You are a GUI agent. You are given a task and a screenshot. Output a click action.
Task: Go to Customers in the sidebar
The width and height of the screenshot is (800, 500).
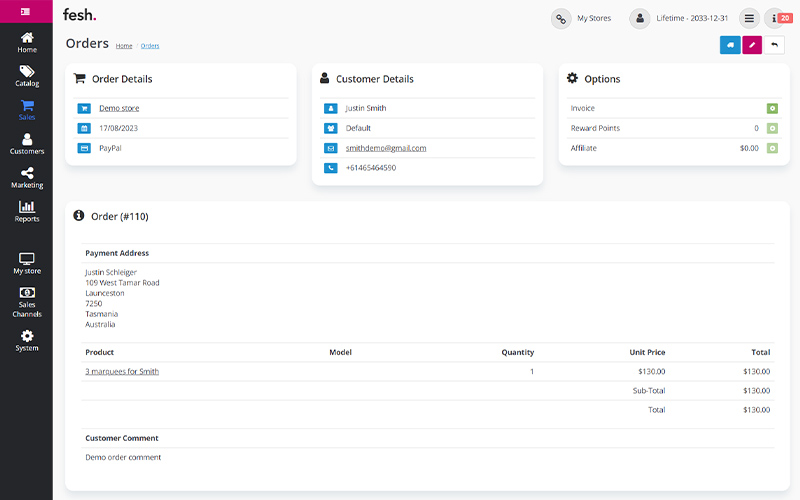(x=27, y=144)
